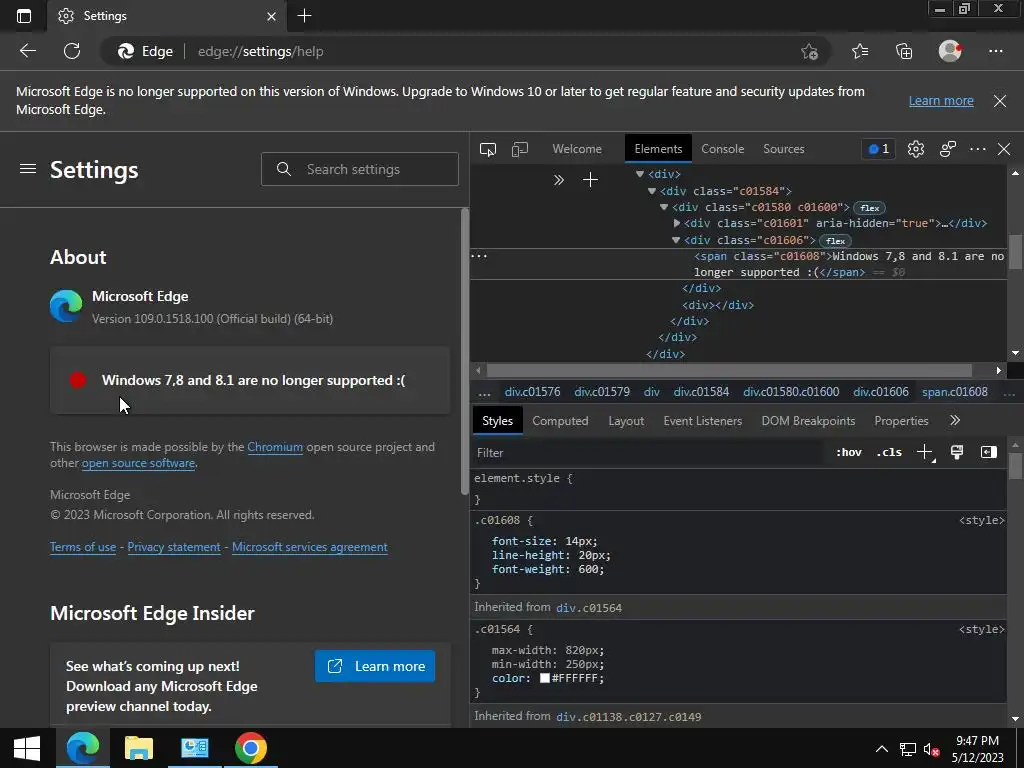
Task: Expand the div class c01601 node
Action: click(x=677, y=223)
